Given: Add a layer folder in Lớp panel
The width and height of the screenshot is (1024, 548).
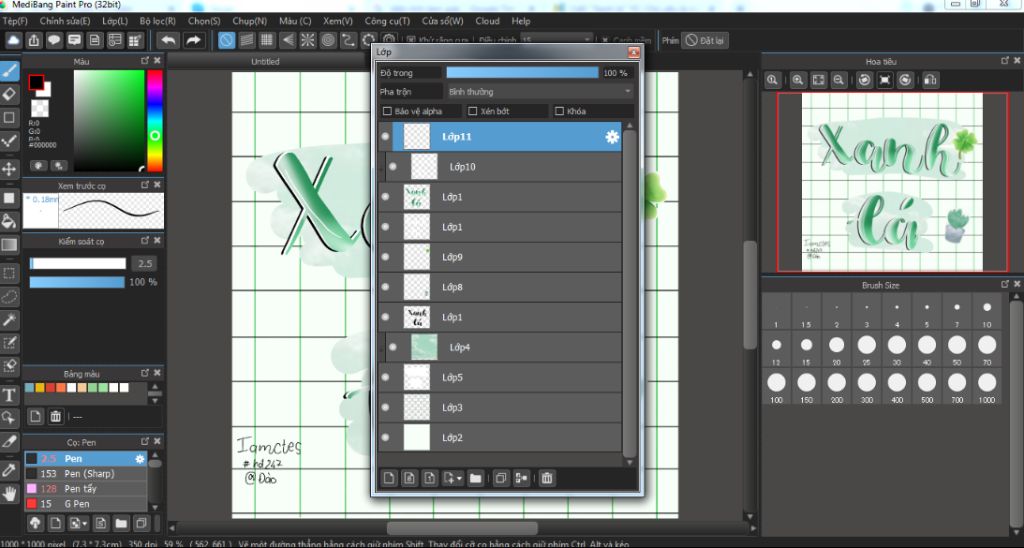Looking at the screenshot, I should 475,478.
